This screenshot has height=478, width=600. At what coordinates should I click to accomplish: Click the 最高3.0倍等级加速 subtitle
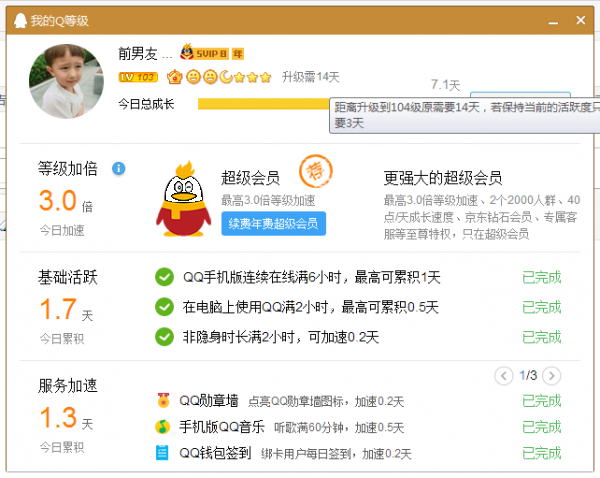pyautogui.click(x=268, y=200)
